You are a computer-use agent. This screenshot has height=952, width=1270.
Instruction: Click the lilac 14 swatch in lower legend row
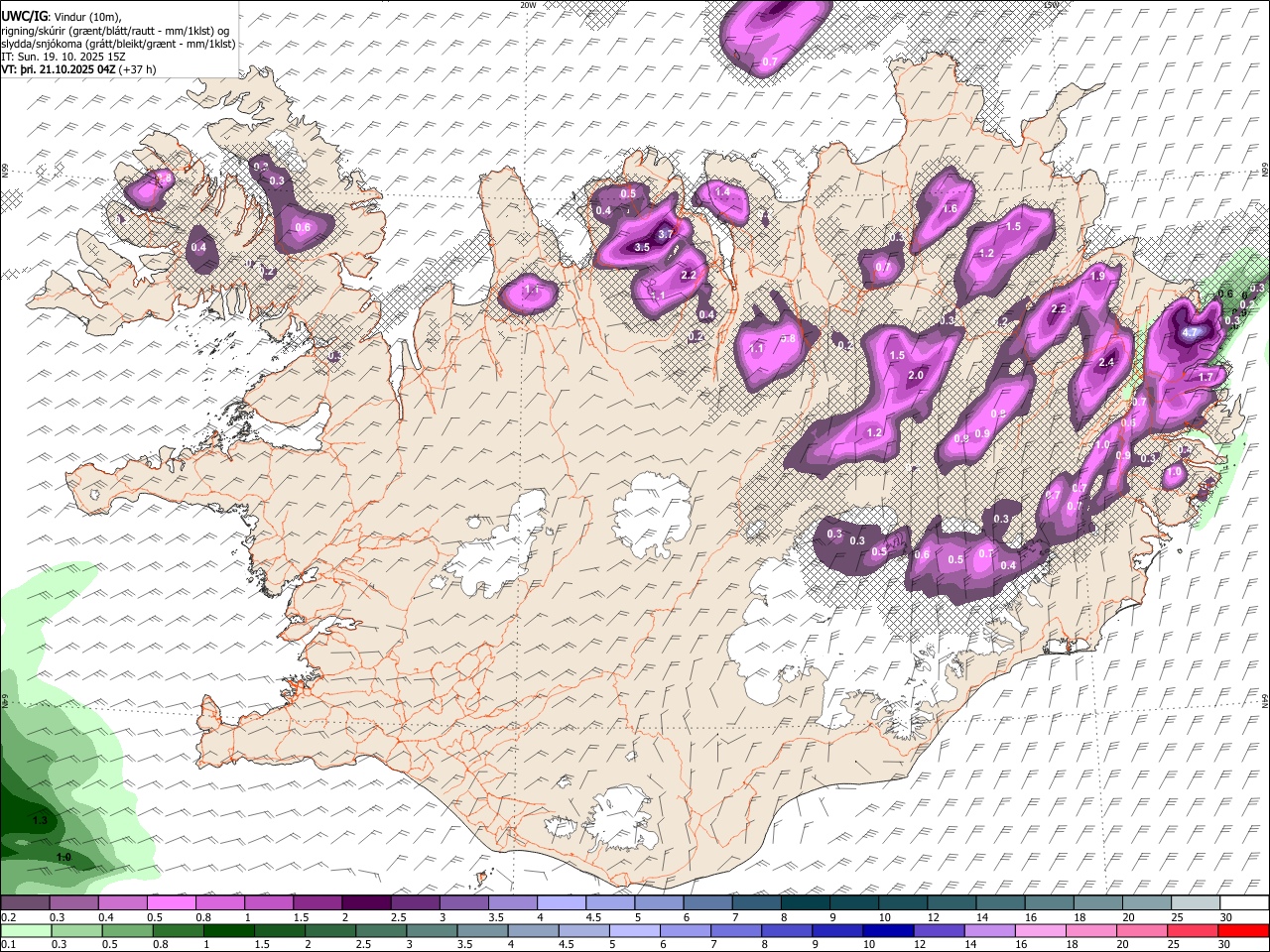tap(990, 930)
